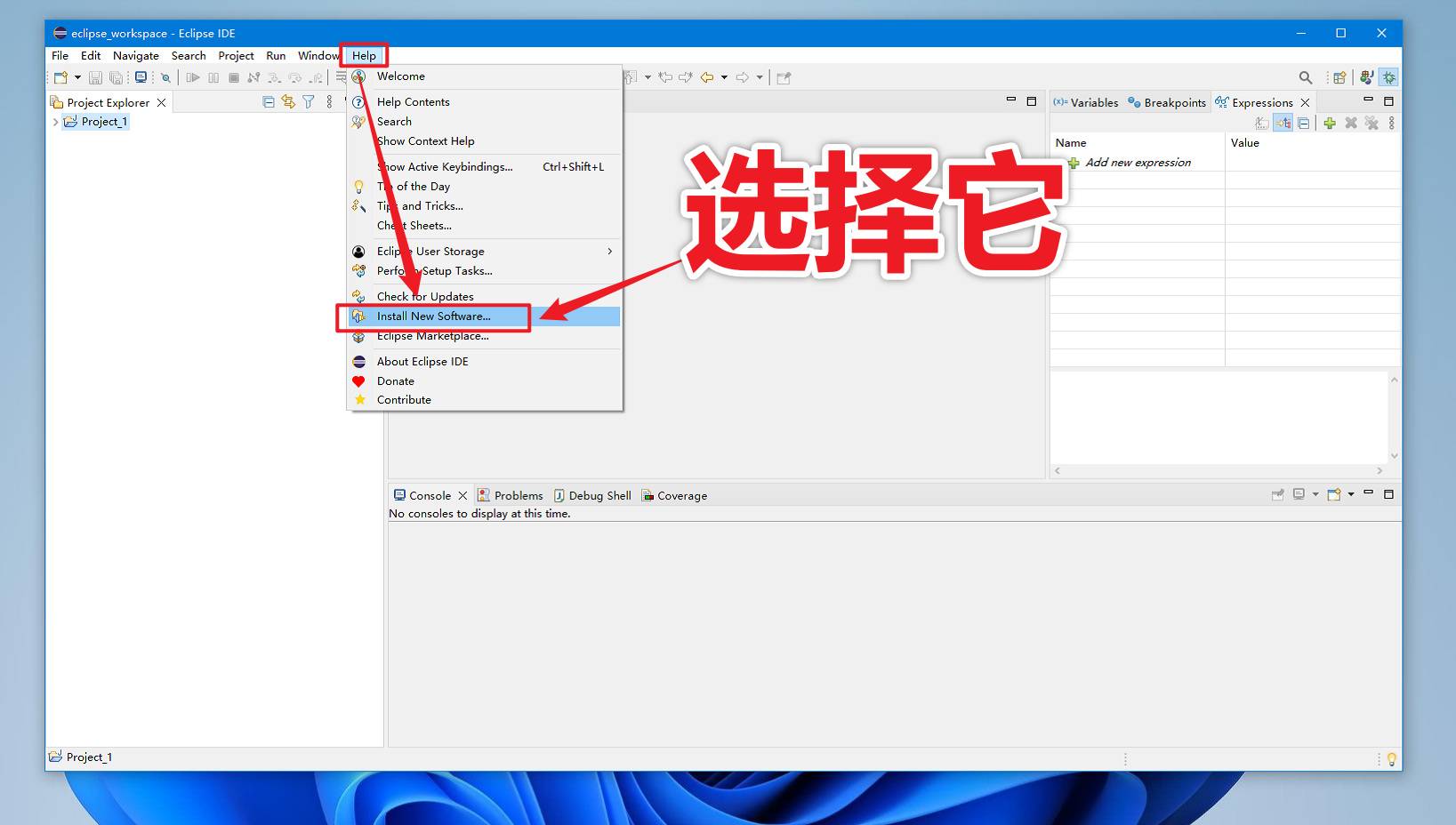The height and width of the screenshot is (825, 1456).
Task: Open Project Explorer view menu
Action: coord(329,102)
